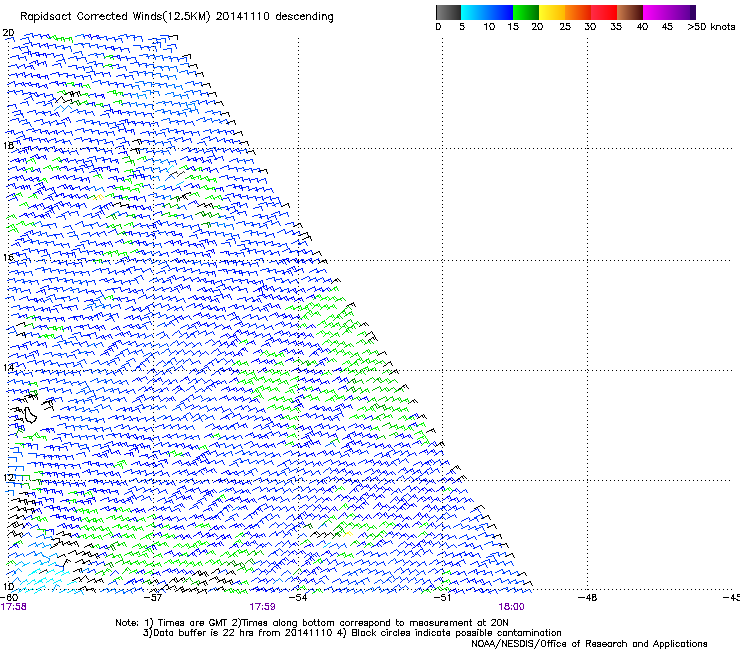Image resolution: width=740 pixels, height=650 pixels.
Task: Click the purple time stamp '17:58'
Action: 14,607
